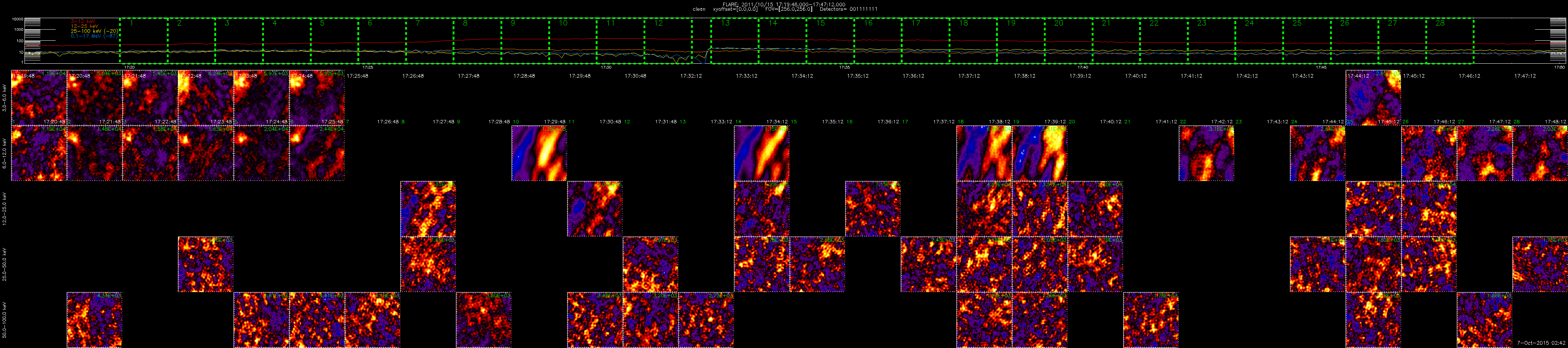
Task: Select interval 28 box in the light curve
Action: click(x=1449, y=41)
